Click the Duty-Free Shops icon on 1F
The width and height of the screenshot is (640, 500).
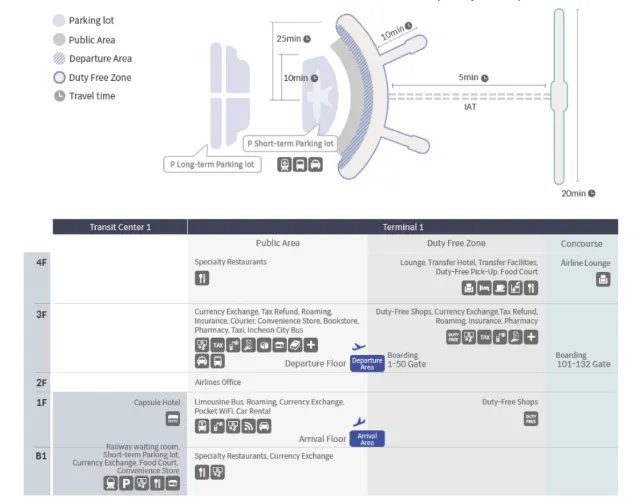coord(531,419)
